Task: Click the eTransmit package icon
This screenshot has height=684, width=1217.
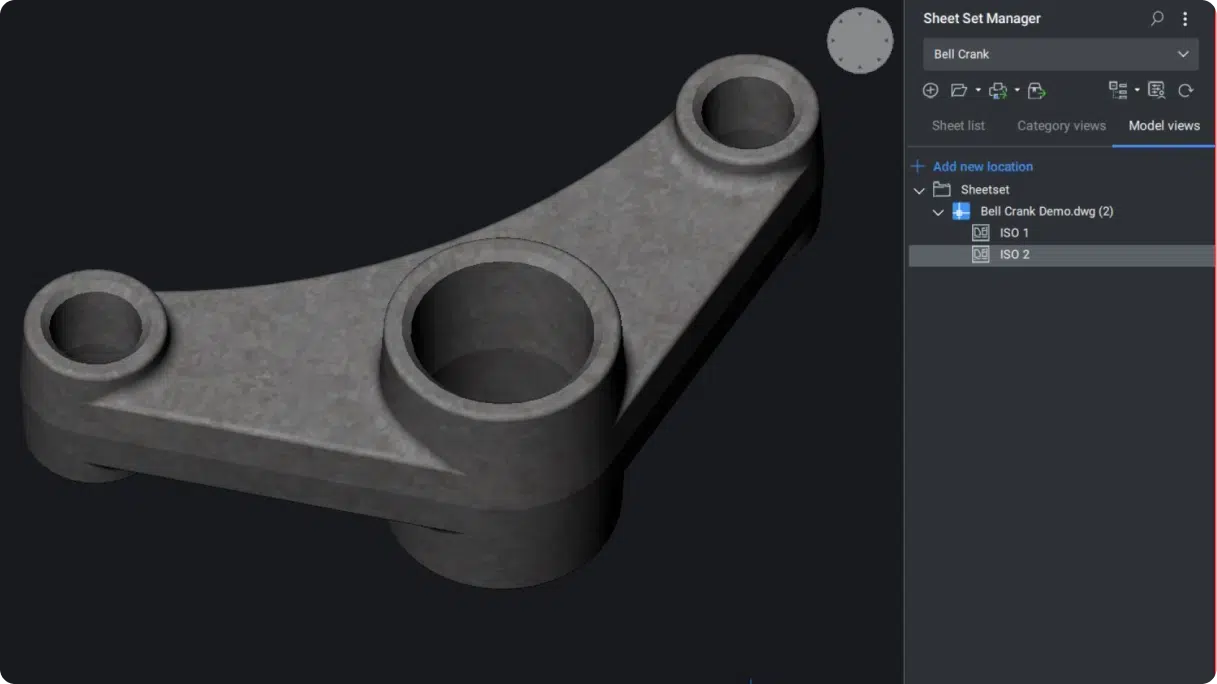Action: pos(1036,90)
